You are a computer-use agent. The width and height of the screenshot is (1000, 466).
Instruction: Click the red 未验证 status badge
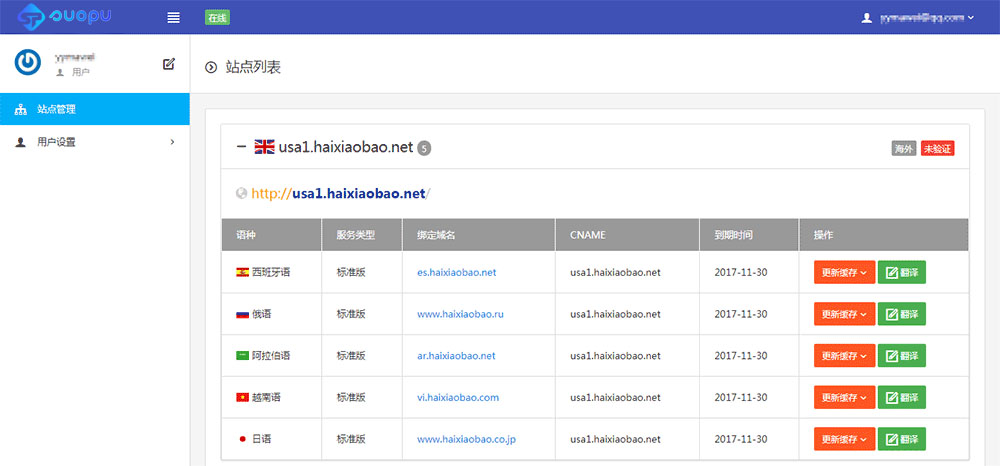(937, 148)
